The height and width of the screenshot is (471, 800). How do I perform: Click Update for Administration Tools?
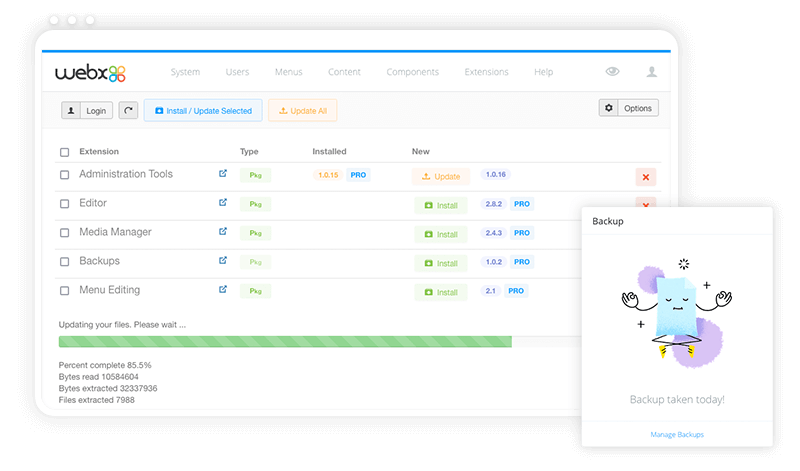tap(441, 177)
